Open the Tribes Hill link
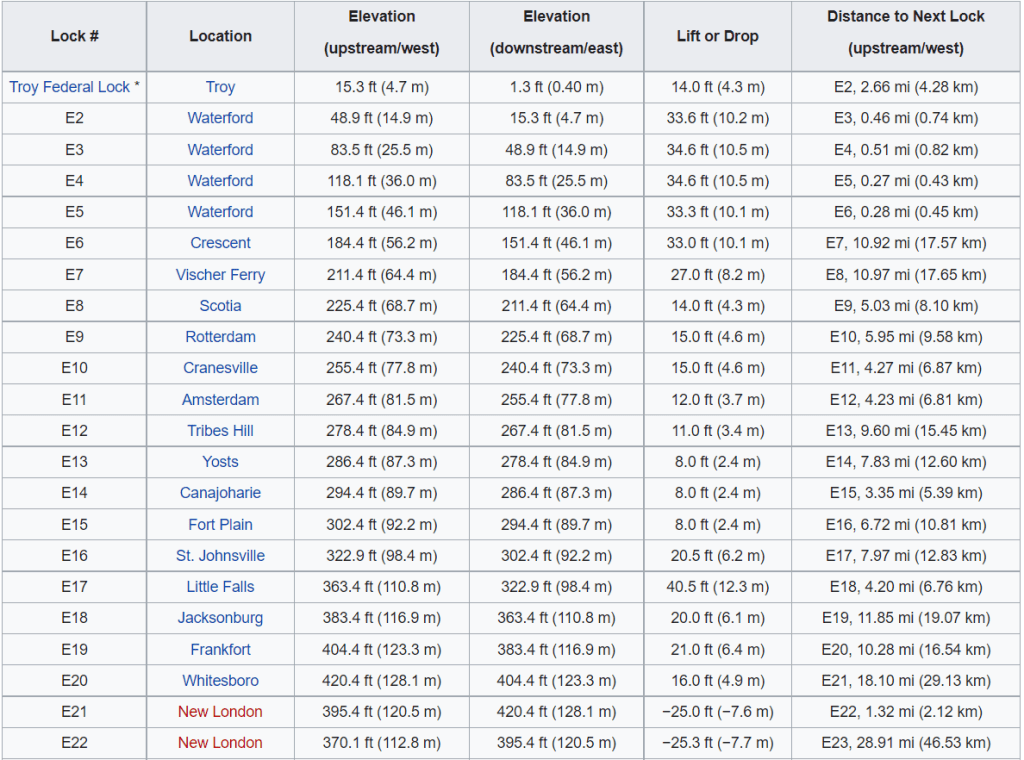1024x760 pixels. [220, 431]
